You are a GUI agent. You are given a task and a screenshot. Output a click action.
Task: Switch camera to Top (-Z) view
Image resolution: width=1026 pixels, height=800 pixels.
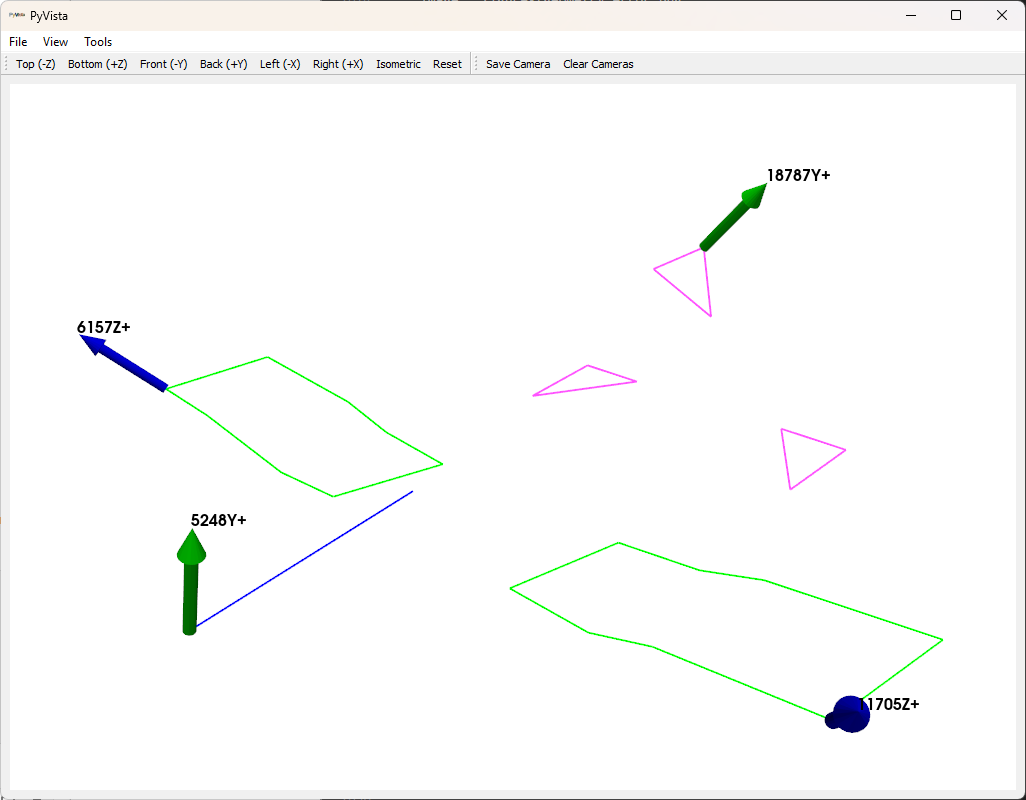(35, 63)
